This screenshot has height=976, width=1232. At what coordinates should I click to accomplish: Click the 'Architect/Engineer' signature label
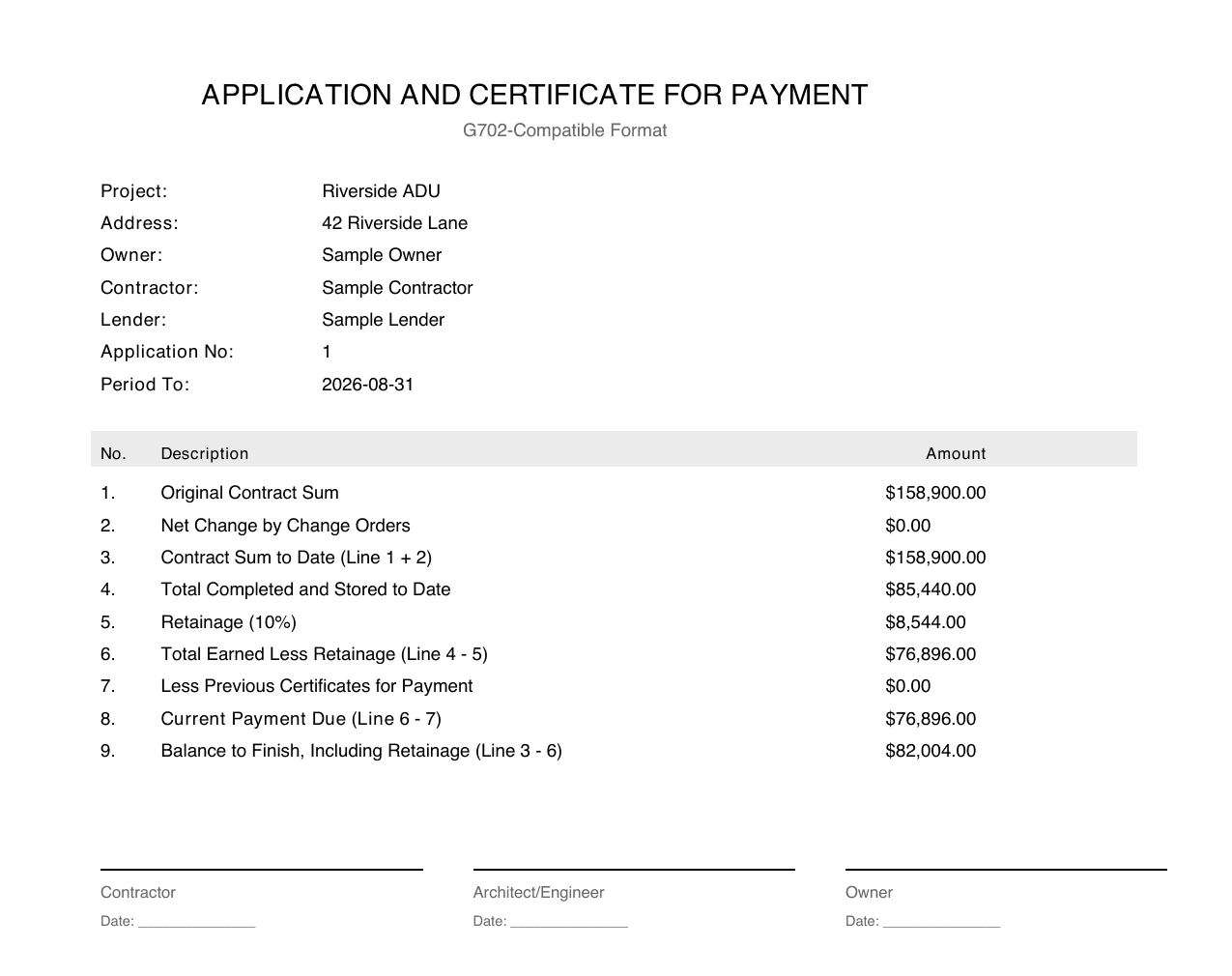coord(538,893)
